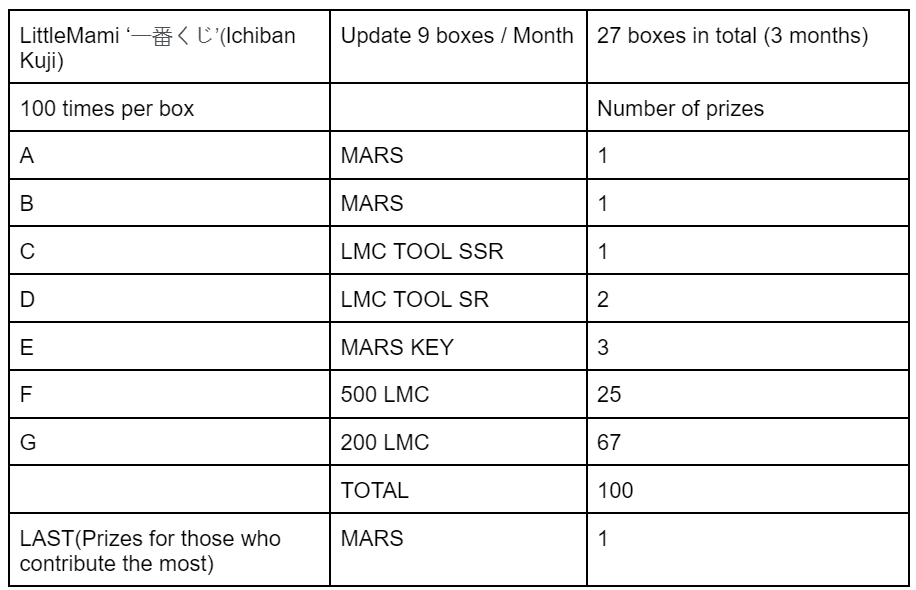Viewport: 916px width, 590px height.
Task: Click the MARS prize cell in row B
Action: pyautogui.click(x=458, y=203)
